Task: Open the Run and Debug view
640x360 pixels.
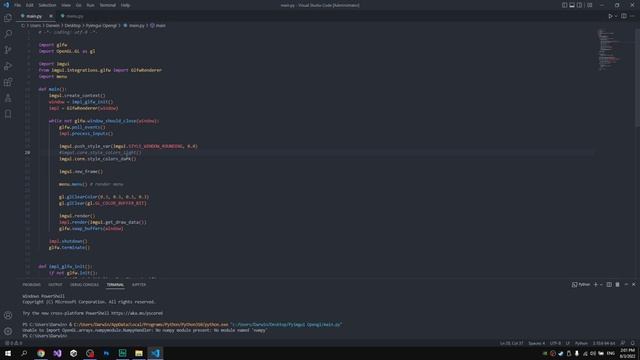Action: [x=8, y=66]
